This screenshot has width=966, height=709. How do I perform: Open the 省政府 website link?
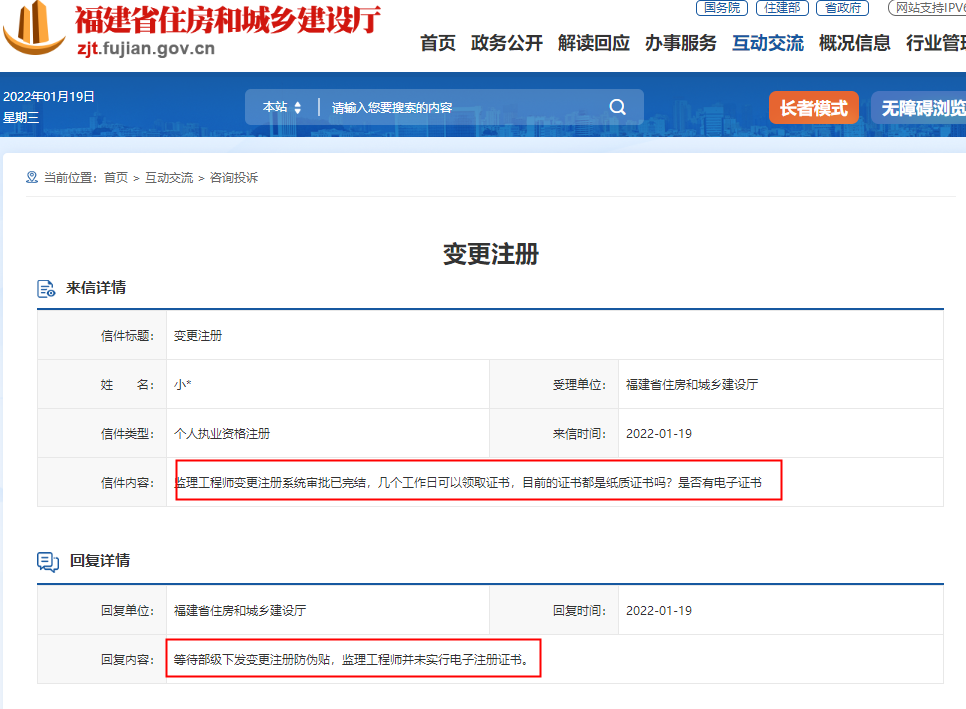click(842, 8)
